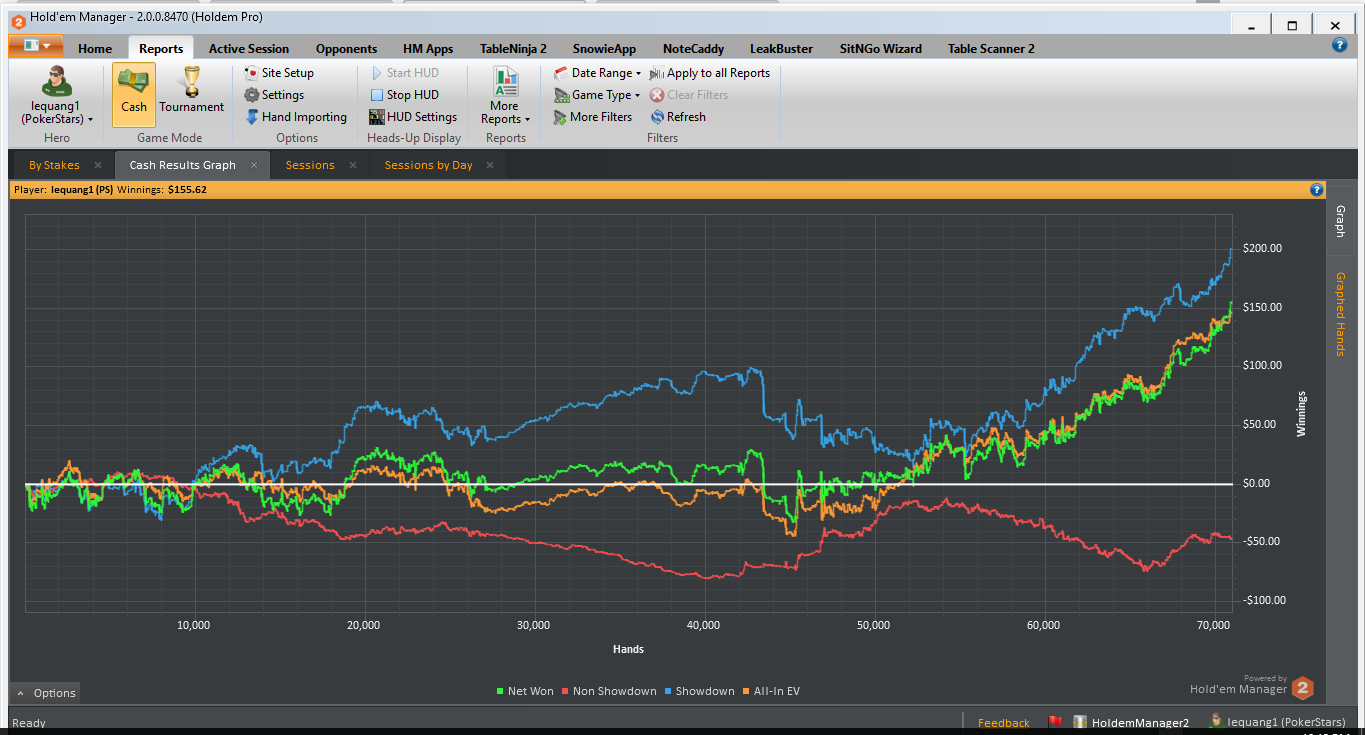Switch to the By Stakes report tab
Viewport: 1365px width, 735px height.
click(54, 165)
